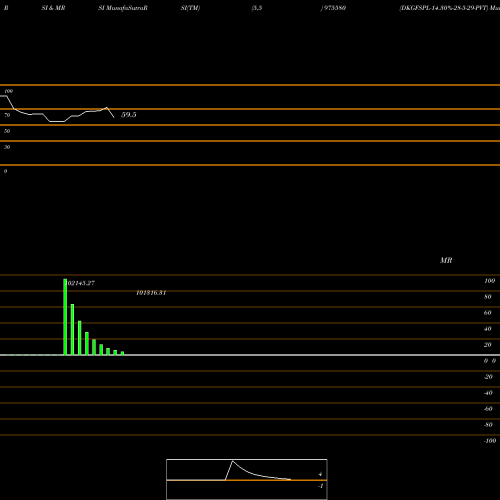This screenshot has height=500, width=500.
Task: Click the RSI value label 59.5
Action: (x=129, y=115)
